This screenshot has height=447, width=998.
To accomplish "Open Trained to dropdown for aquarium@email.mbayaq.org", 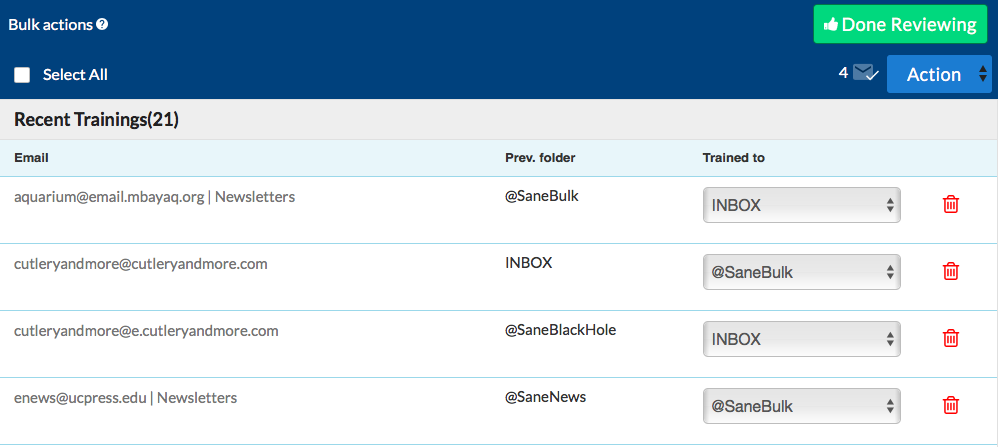I will point(801,205).
